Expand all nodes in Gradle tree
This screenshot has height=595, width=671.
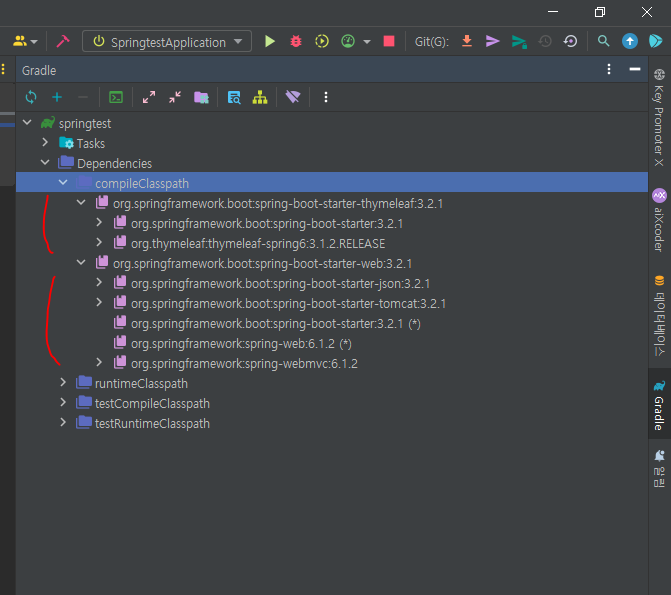(x=149, y=97)
